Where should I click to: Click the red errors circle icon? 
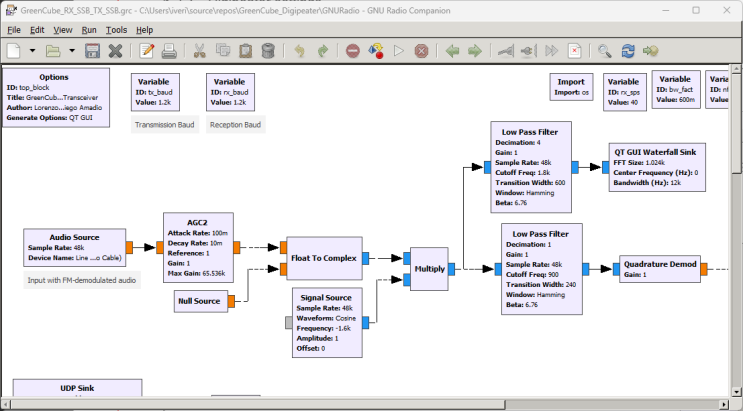pos(353,51)
